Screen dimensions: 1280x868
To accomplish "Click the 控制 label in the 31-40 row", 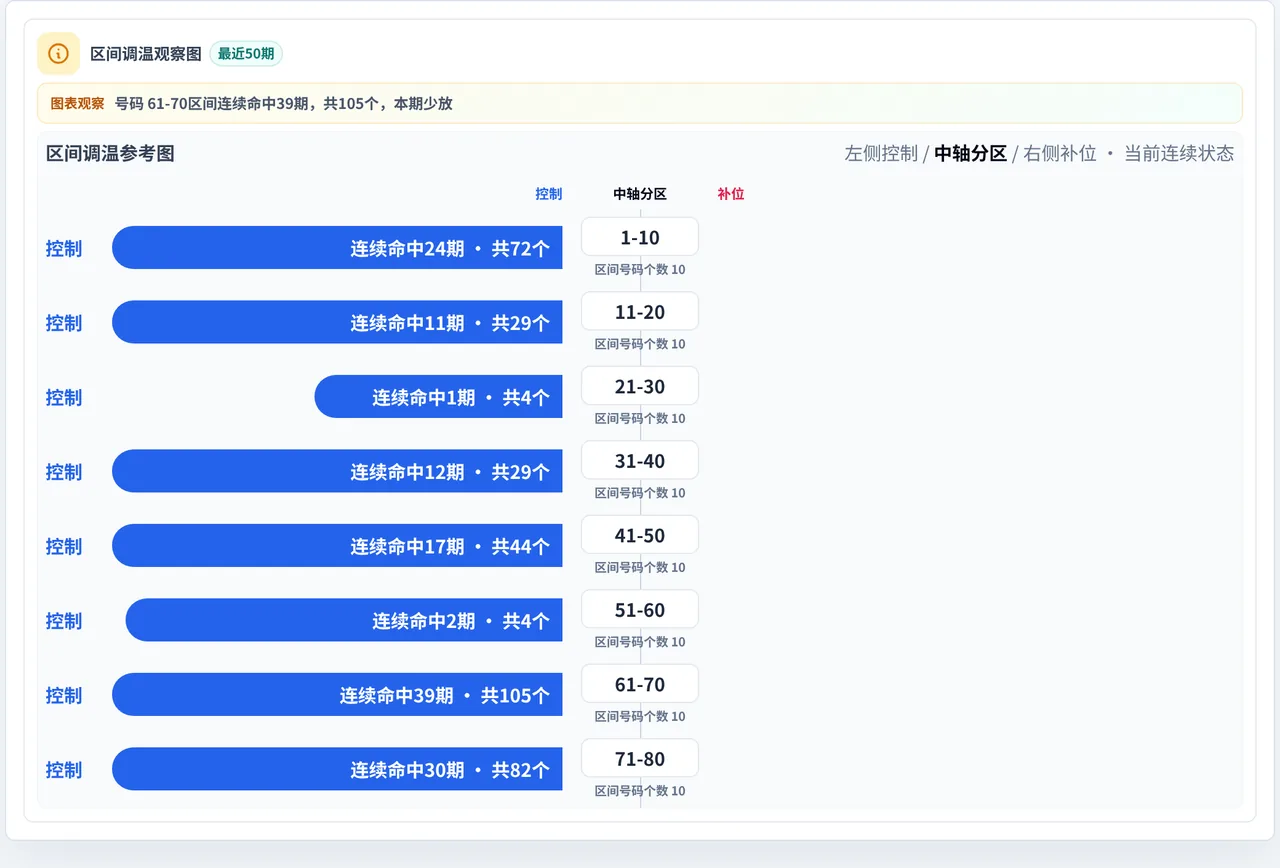I will 64,472.
